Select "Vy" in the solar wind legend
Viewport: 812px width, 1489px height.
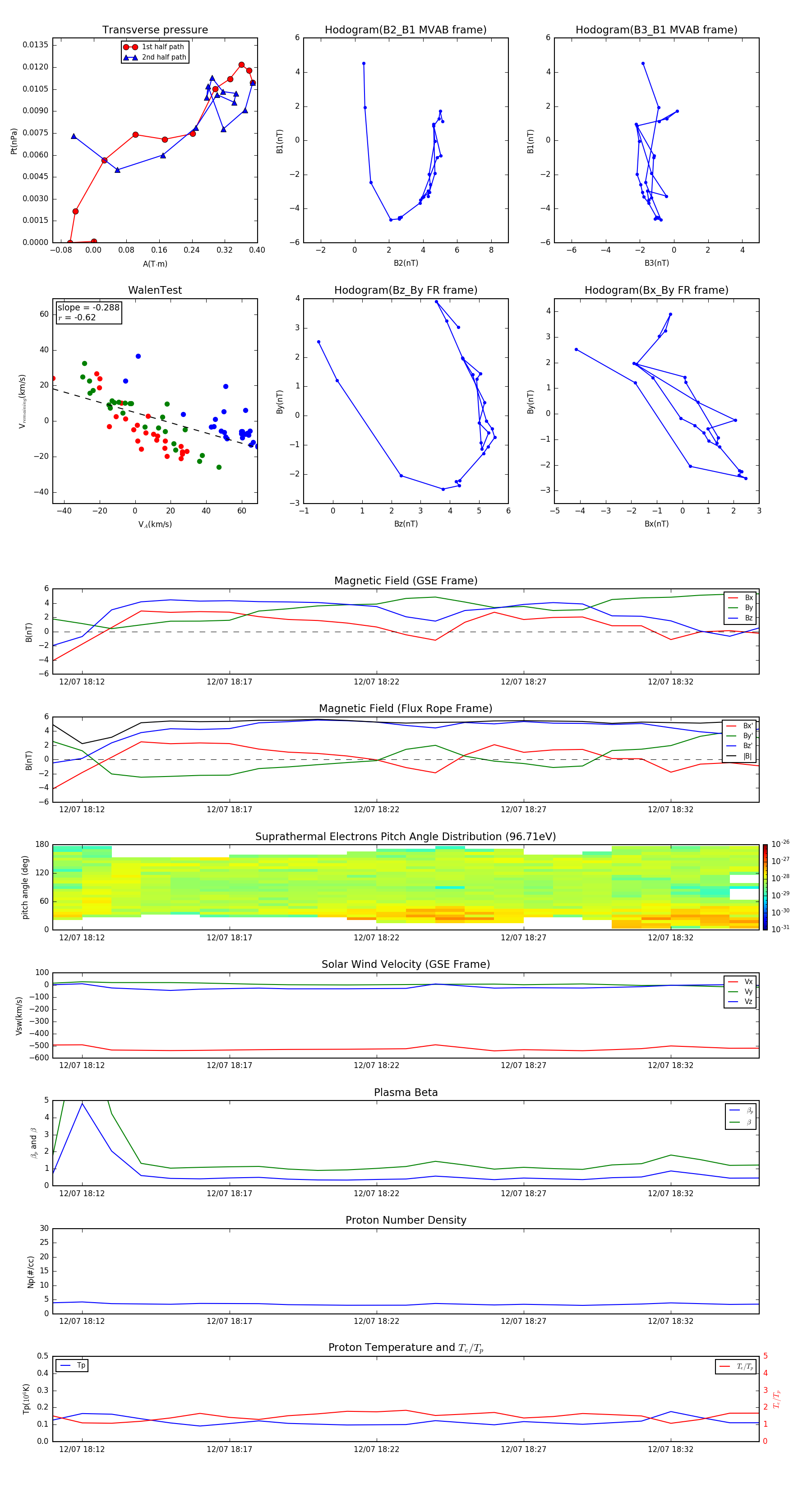tap(740, 992)
